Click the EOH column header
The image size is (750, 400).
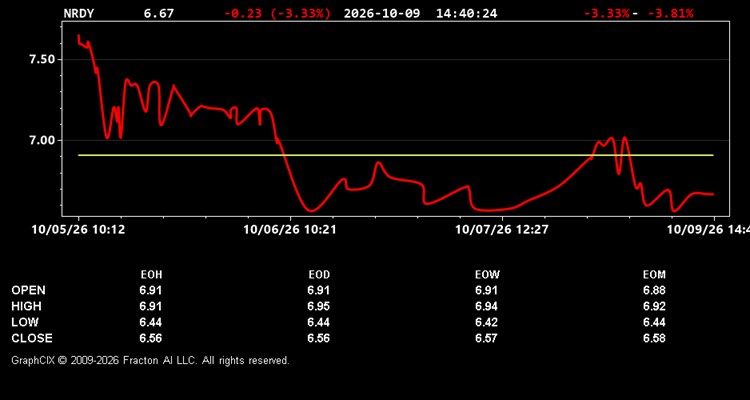151,275
